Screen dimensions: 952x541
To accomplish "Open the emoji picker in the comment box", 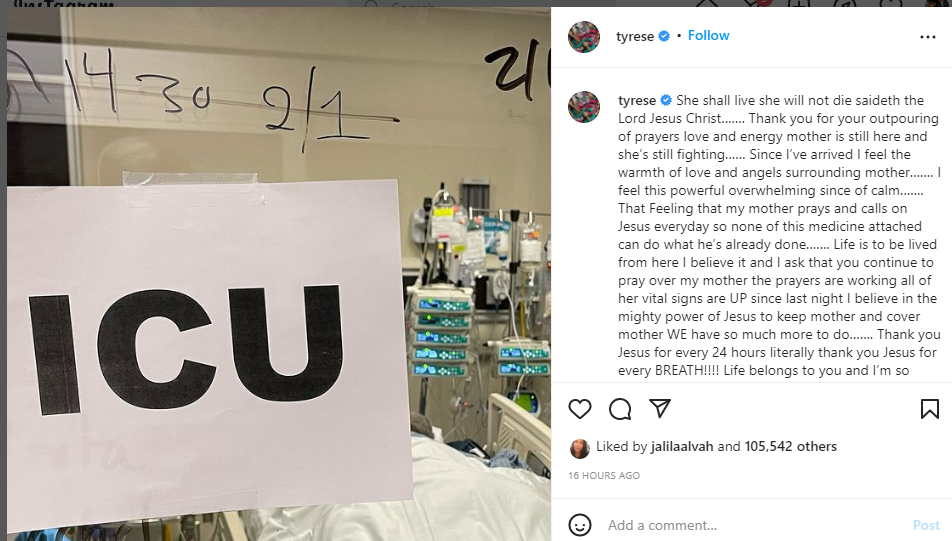I will 580,525.
